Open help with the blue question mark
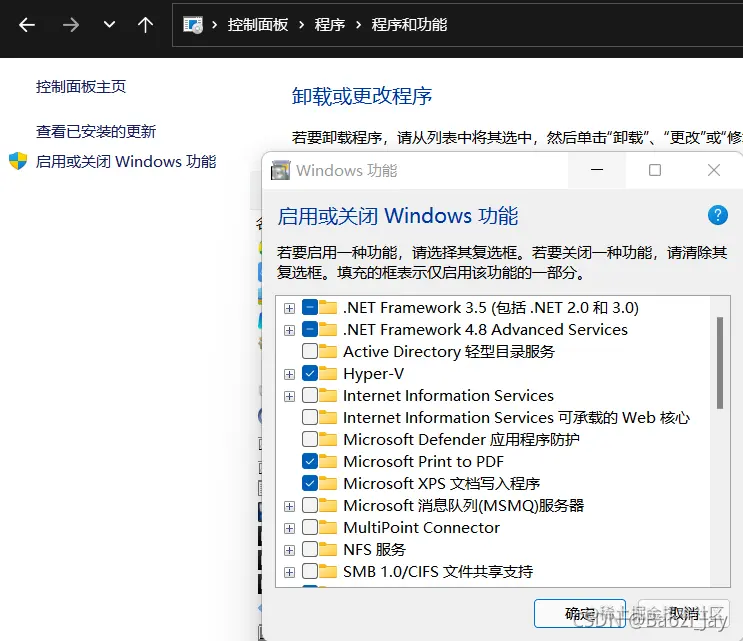The image size is (743, 641). 717,215
